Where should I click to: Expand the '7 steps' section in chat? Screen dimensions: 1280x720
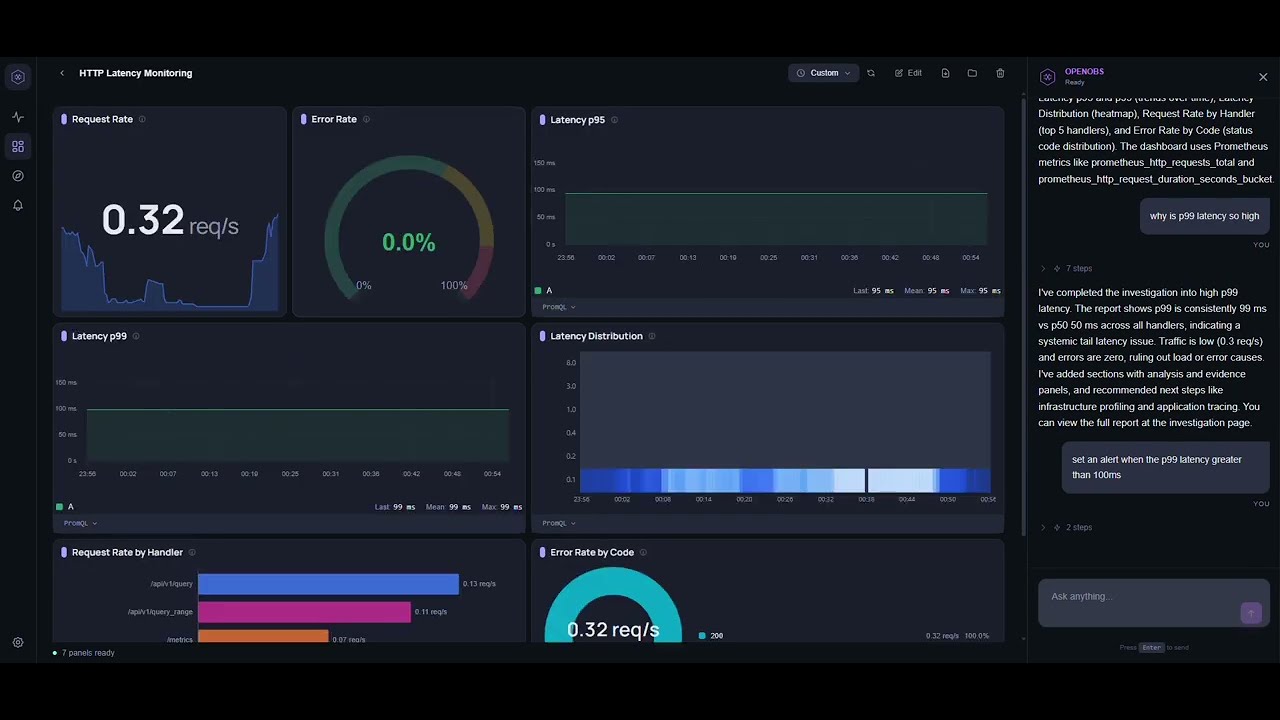[1066, 269]
